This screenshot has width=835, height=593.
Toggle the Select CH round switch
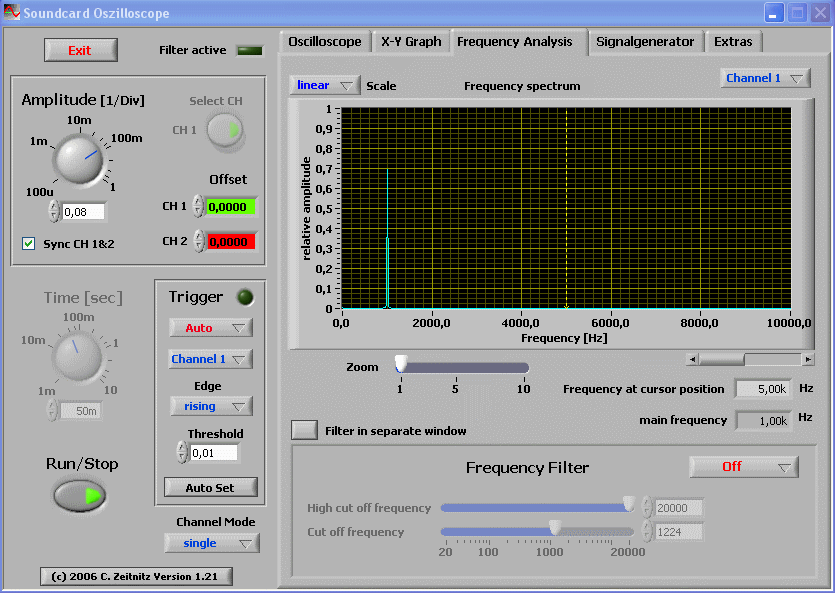[225, 130]
